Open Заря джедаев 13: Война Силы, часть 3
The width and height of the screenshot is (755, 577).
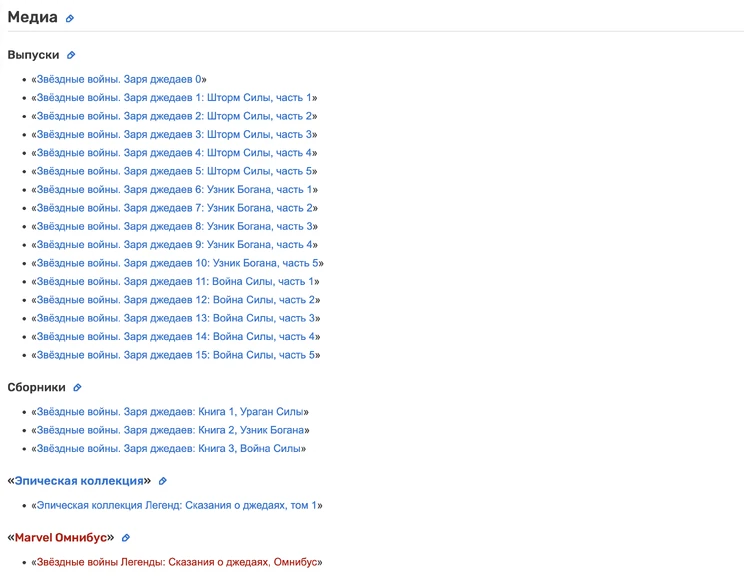[x=176, y=318]
